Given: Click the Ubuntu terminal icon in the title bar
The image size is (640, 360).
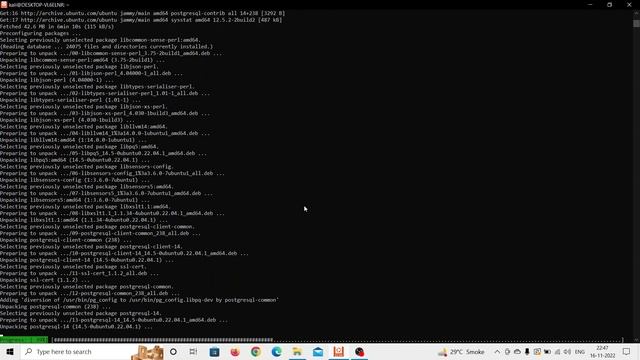Looking at the screenshot, I should tap(4, 4).
